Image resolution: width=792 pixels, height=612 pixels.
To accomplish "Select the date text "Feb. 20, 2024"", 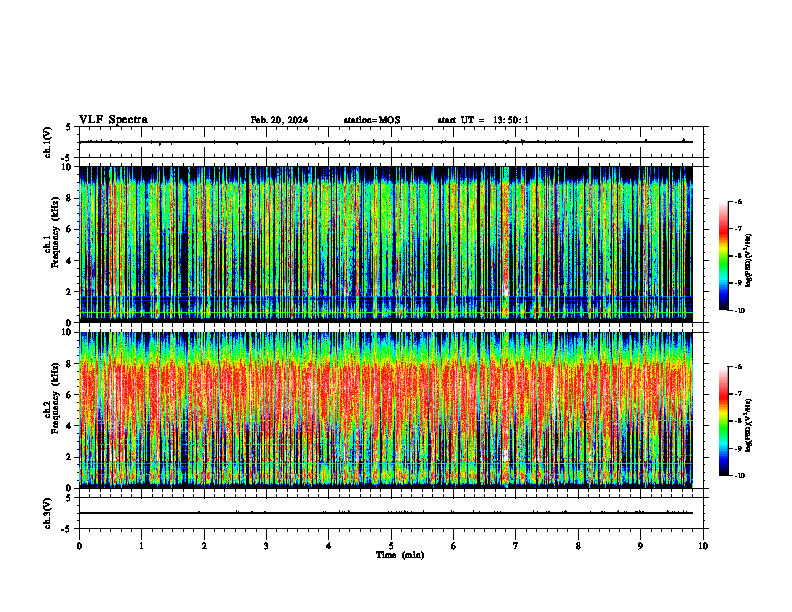I will tap(279, 120).
